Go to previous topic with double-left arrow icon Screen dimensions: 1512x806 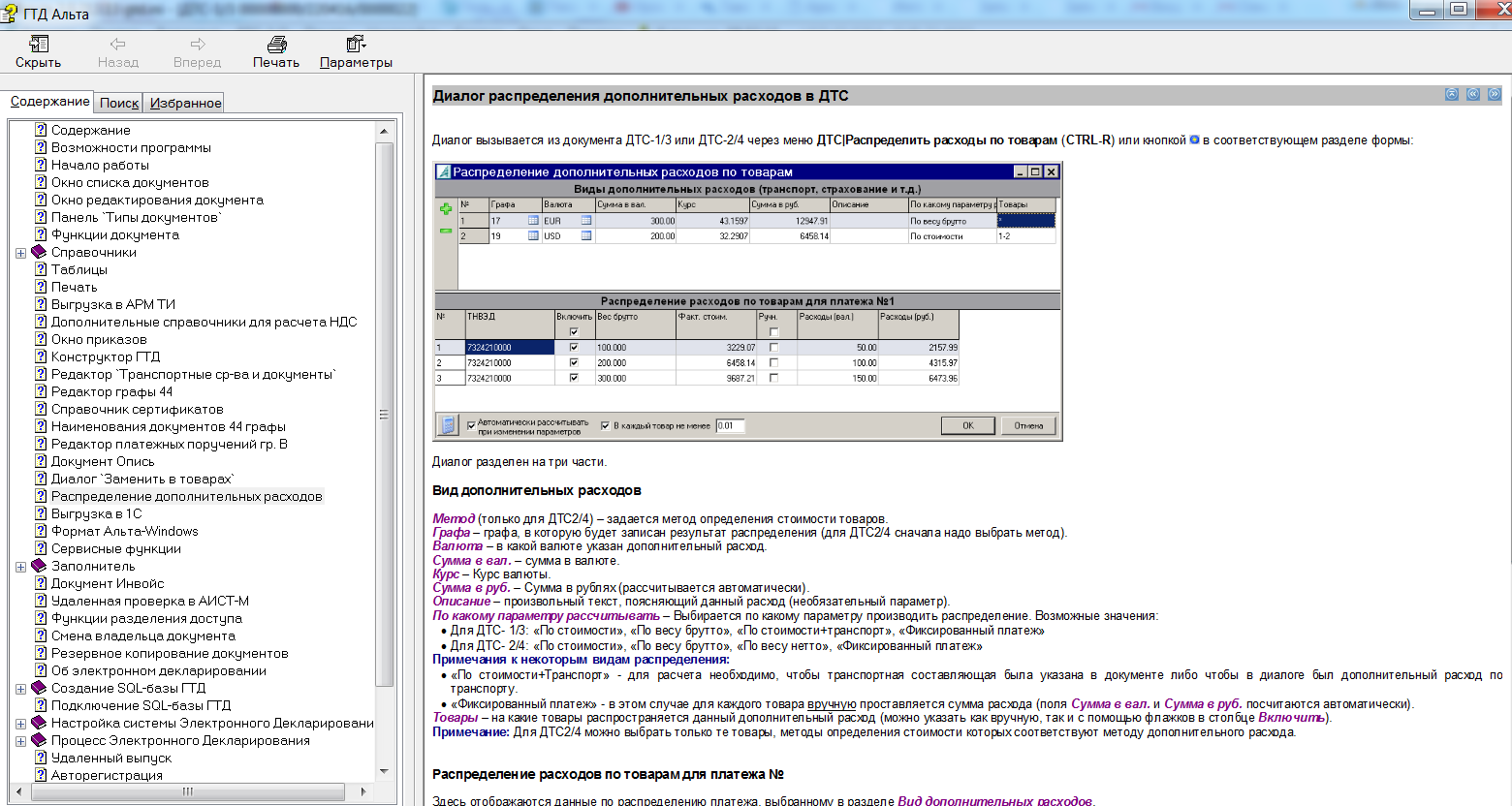coord(1472,94)
